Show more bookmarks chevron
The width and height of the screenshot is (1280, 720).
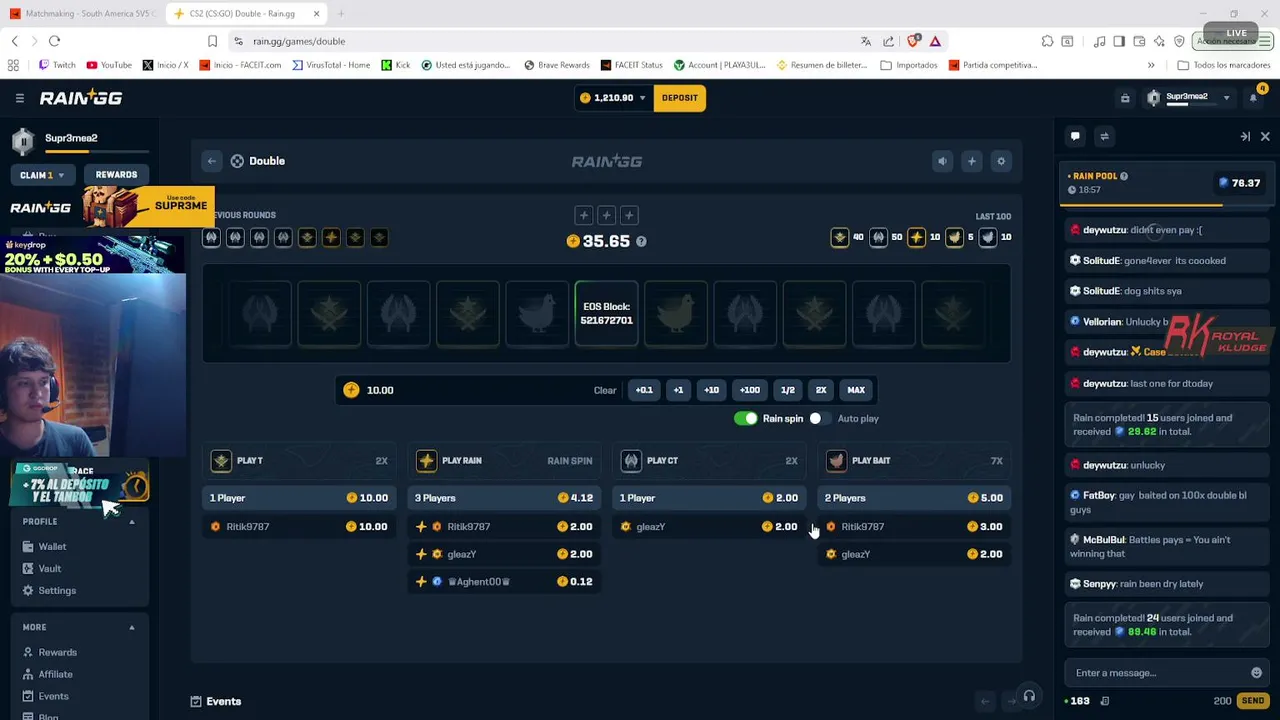click(x=1151, y=65)
